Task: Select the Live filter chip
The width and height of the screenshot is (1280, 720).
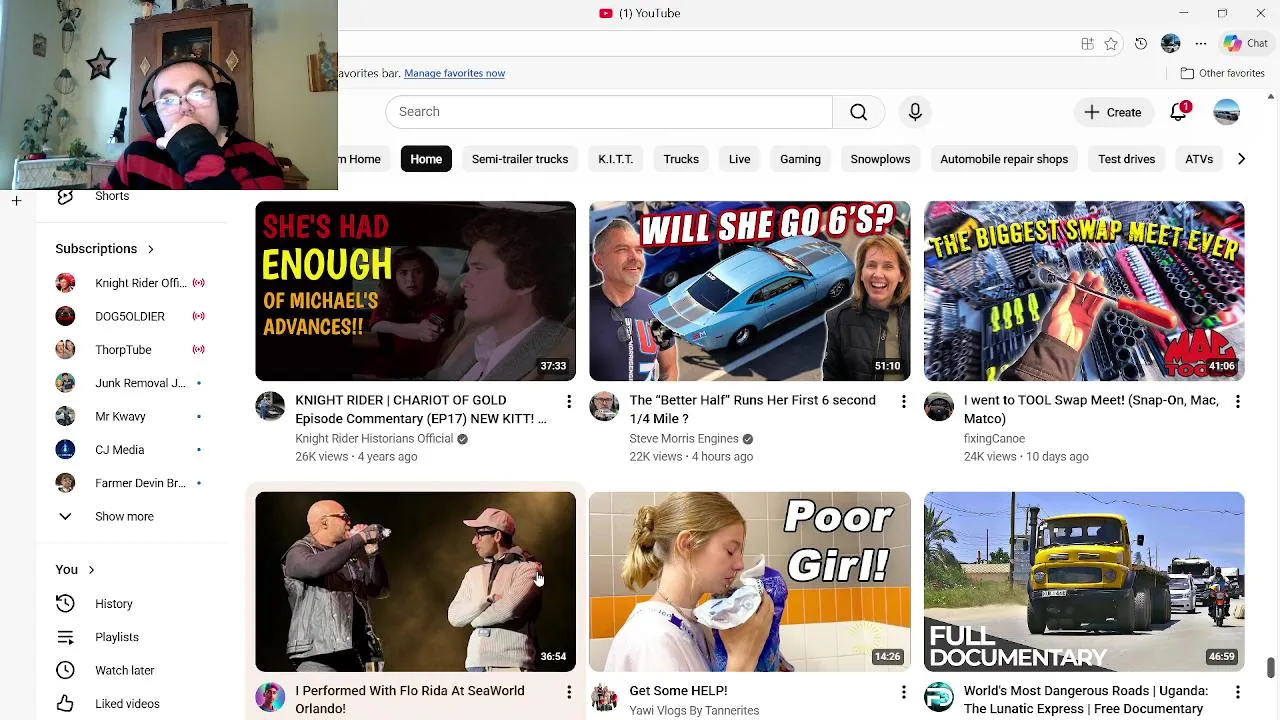Action: pos(739,159)
